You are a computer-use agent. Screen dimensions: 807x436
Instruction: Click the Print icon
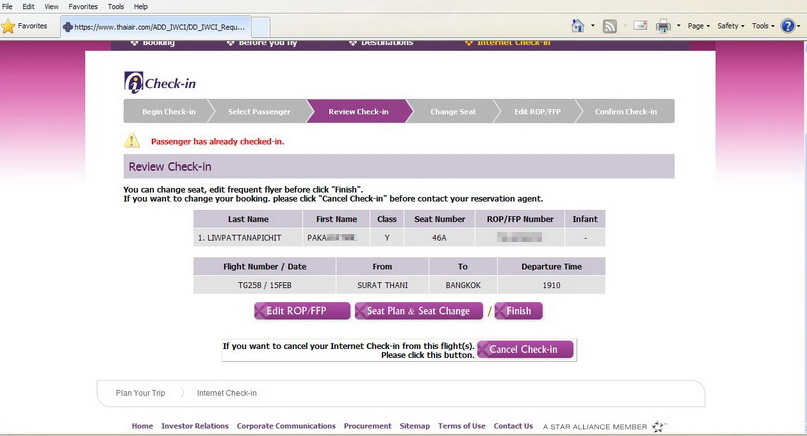(663, 26)
